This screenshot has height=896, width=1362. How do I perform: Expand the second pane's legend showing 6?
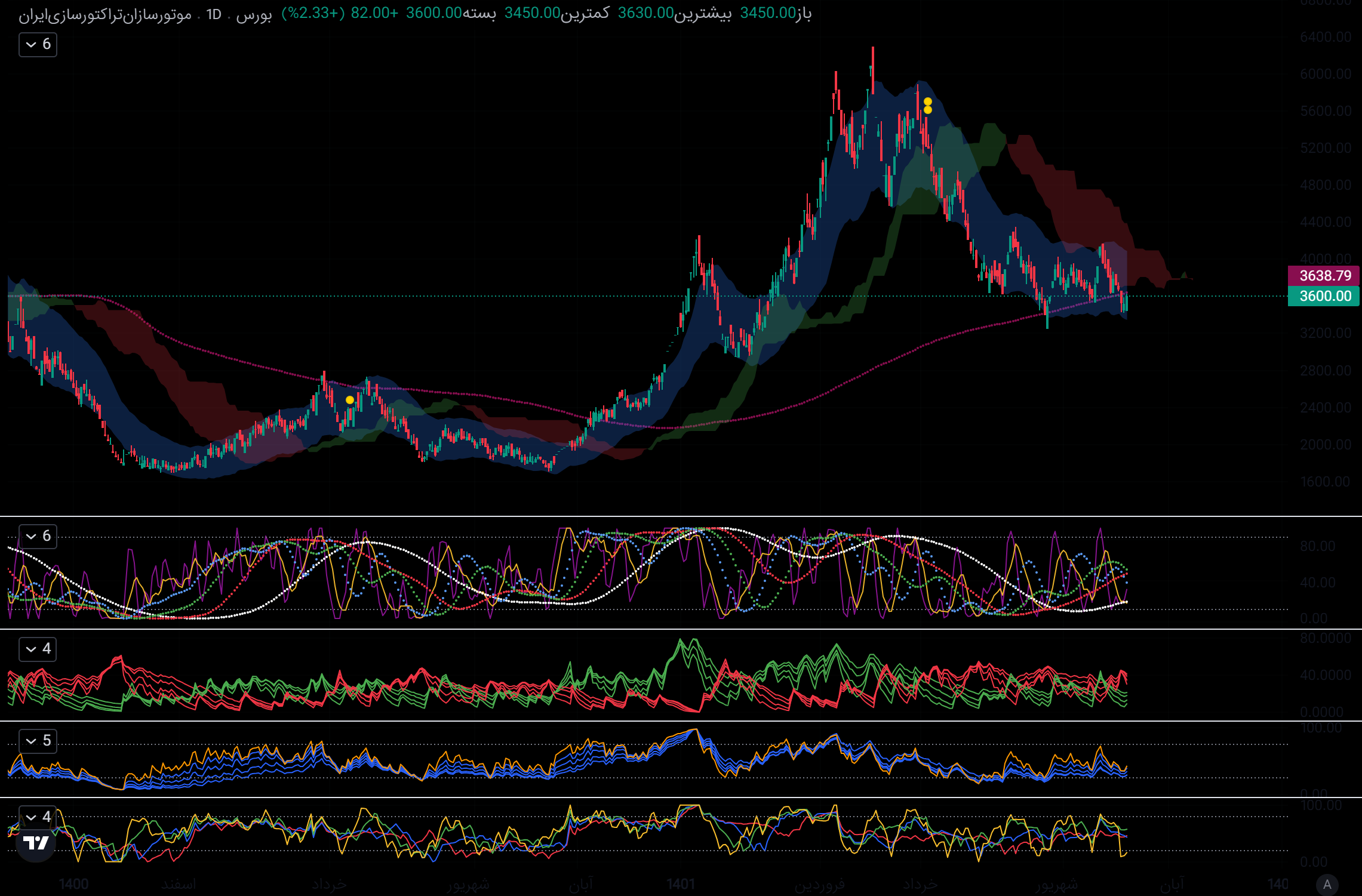pos(38,536)
